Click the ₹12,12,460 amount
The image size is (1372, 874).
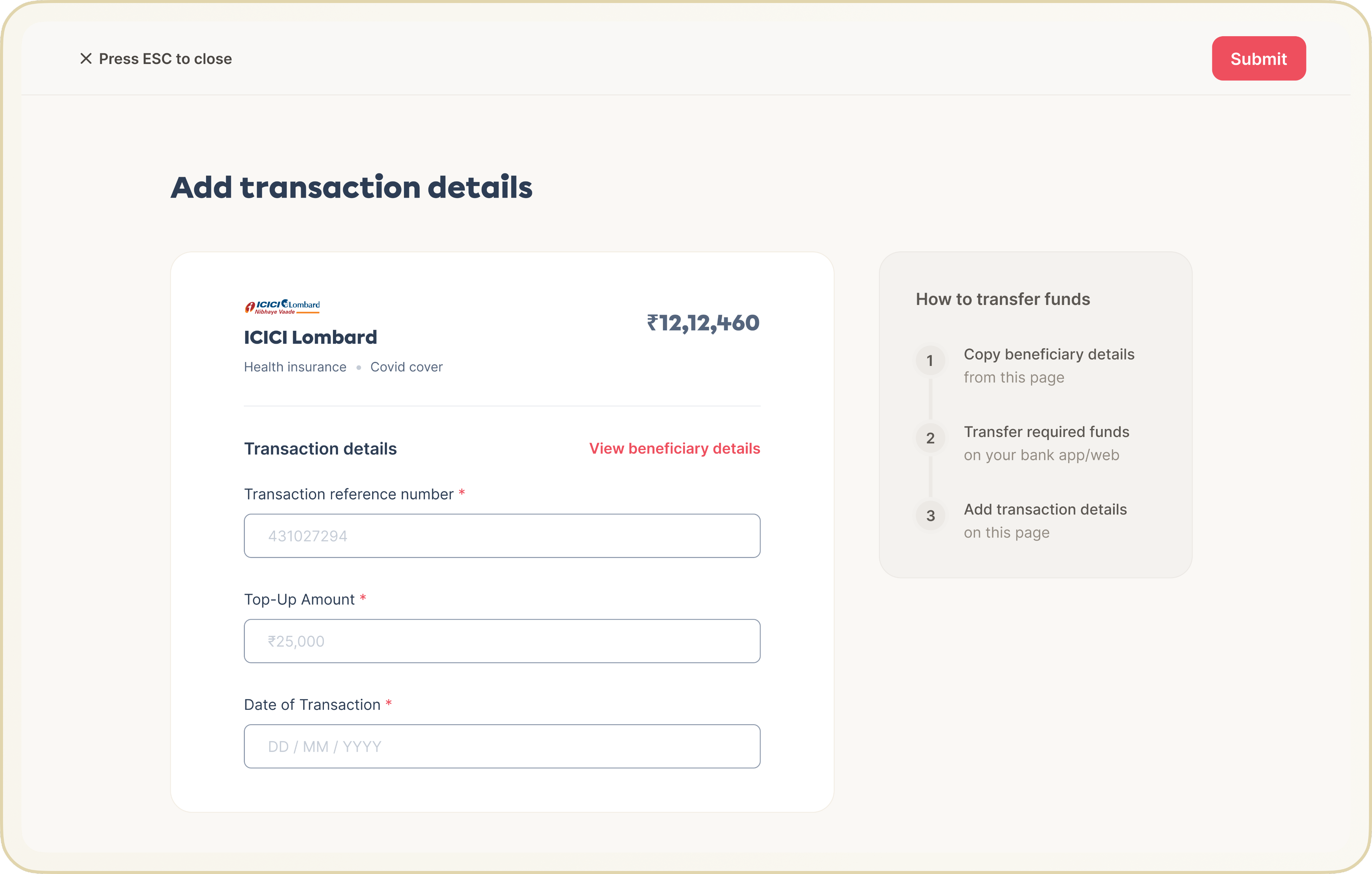click(702, 323)
